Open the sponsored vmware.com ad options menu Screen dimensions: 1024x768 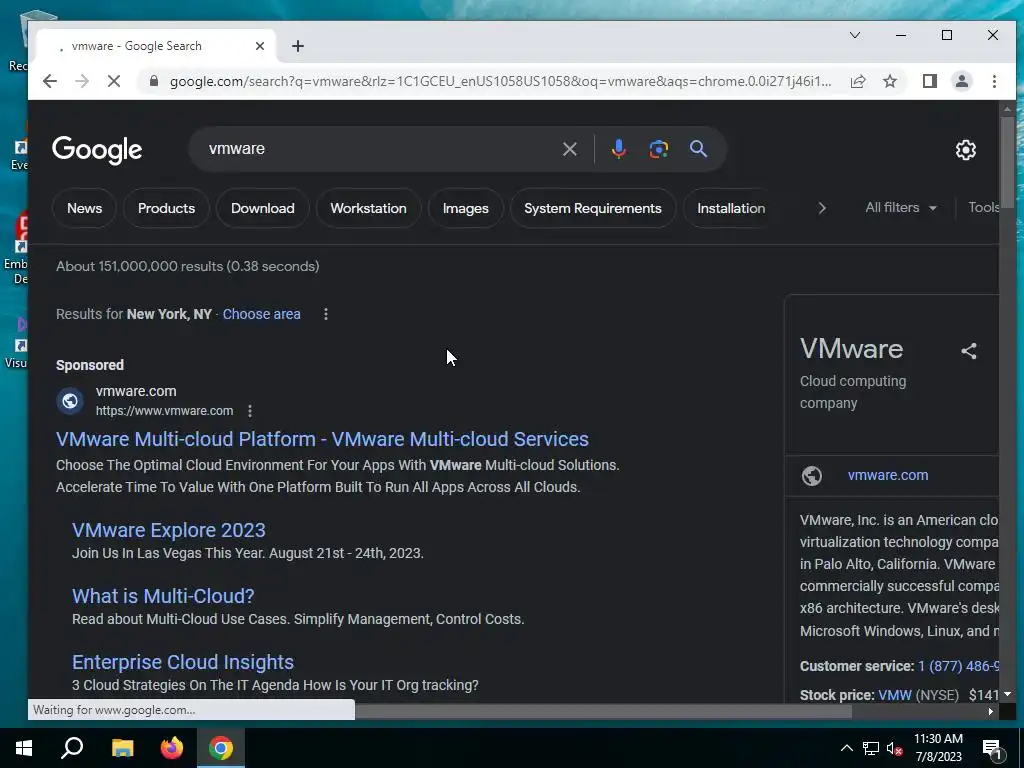pos(250,411)
